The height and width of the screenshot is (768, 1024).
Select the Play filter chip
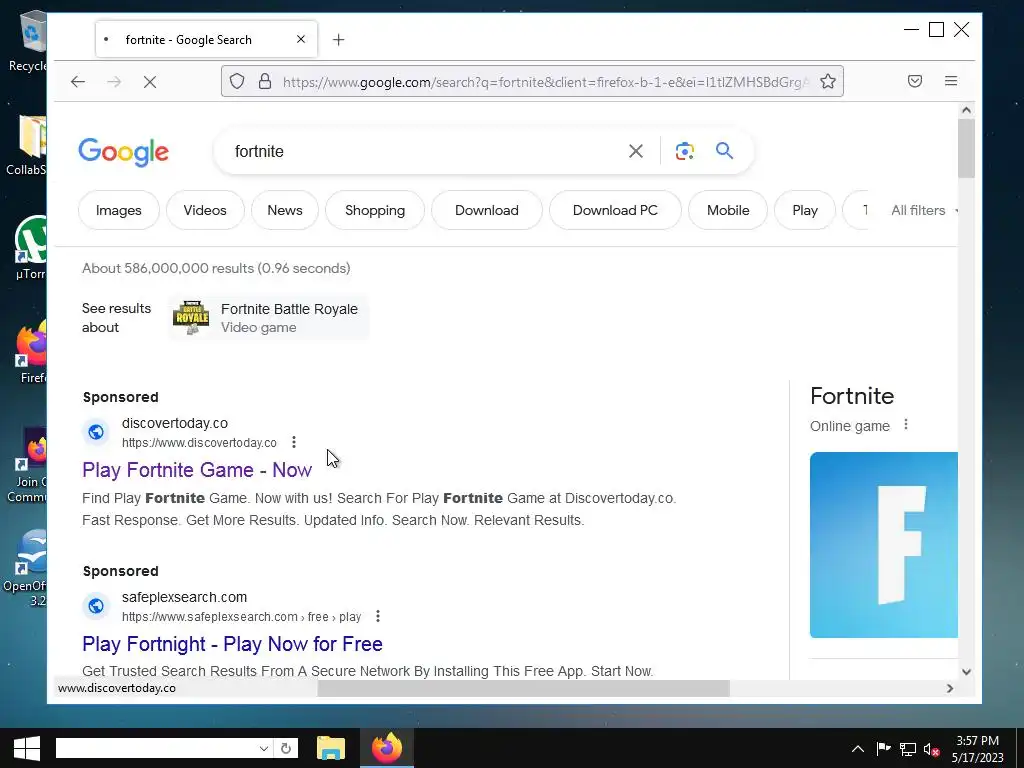pyautogui.click(x=805, y=210)
